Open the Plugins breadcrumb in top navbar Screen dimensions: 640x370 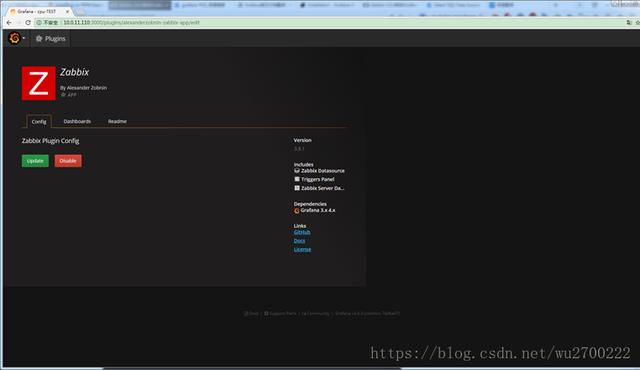[x=51, y=39]
